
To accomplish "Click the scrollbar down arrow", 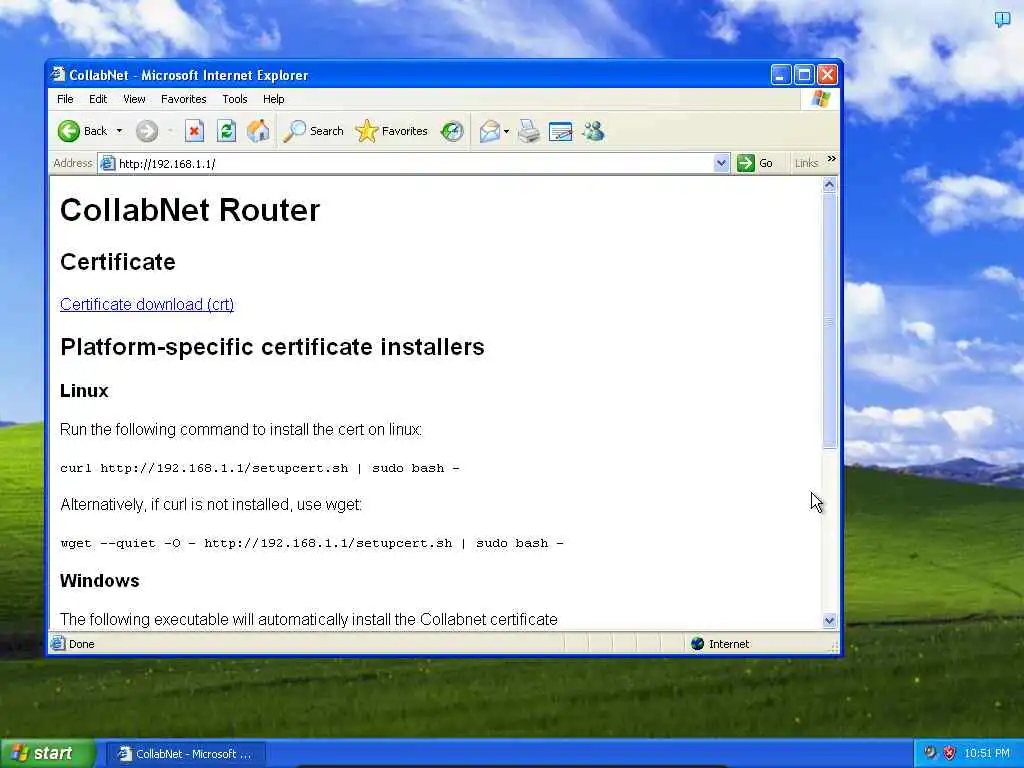I will tap(829, 621).
